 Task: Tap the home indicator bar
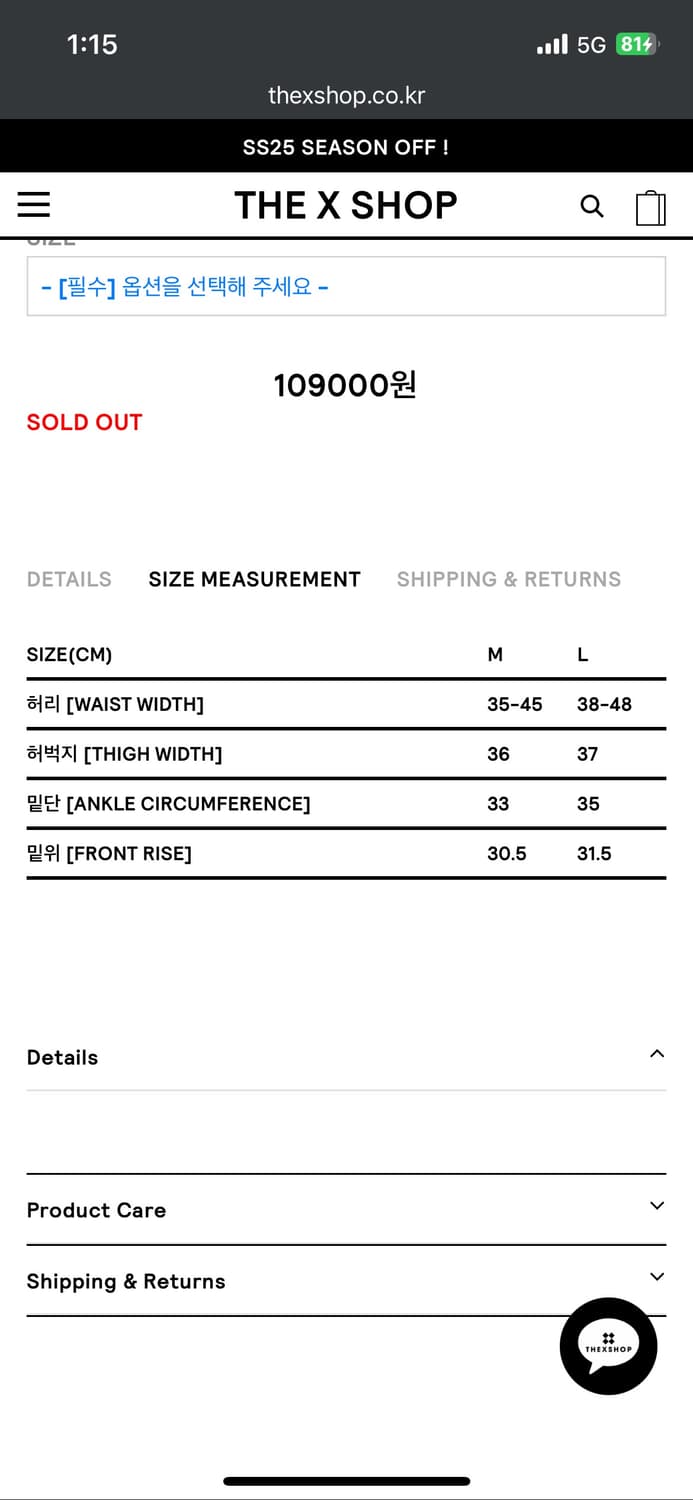pyautogui.click(x=346, y=1481)
